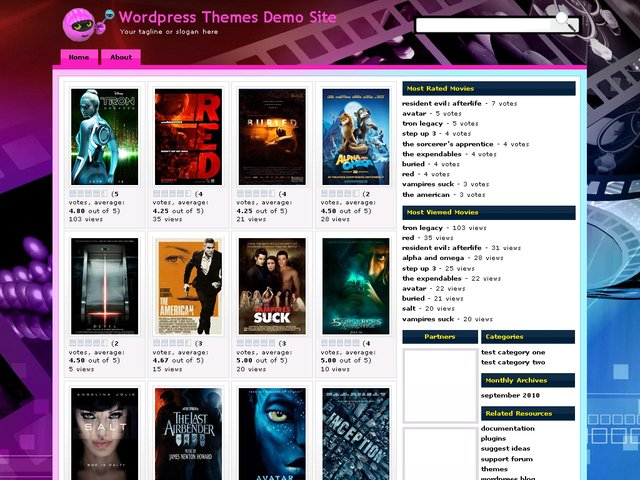
Task: Open the 'documentation' resource link
Action: (x=507, y=429)
